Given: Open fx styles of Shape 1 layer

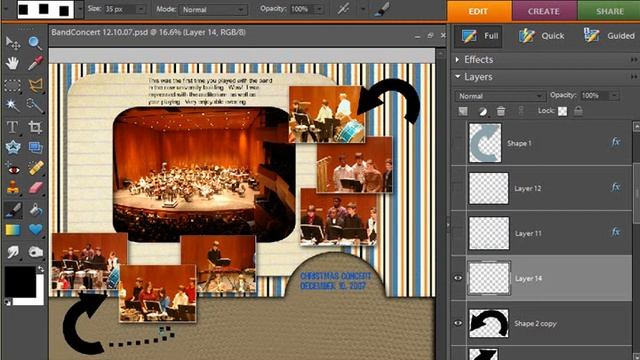Looking at the screenshot, I should pyautogui.click(x=616, y=142).
